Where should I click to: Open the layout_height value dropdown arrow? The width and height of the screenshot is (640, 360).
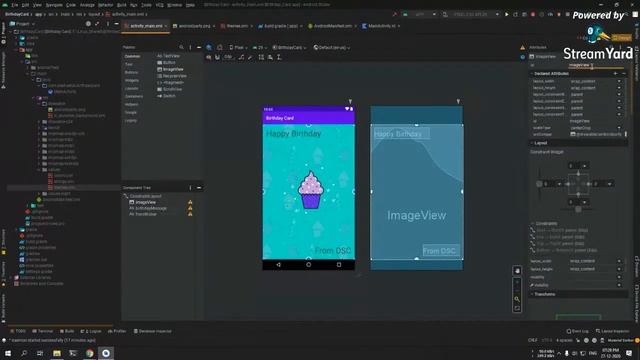[619, 88]
